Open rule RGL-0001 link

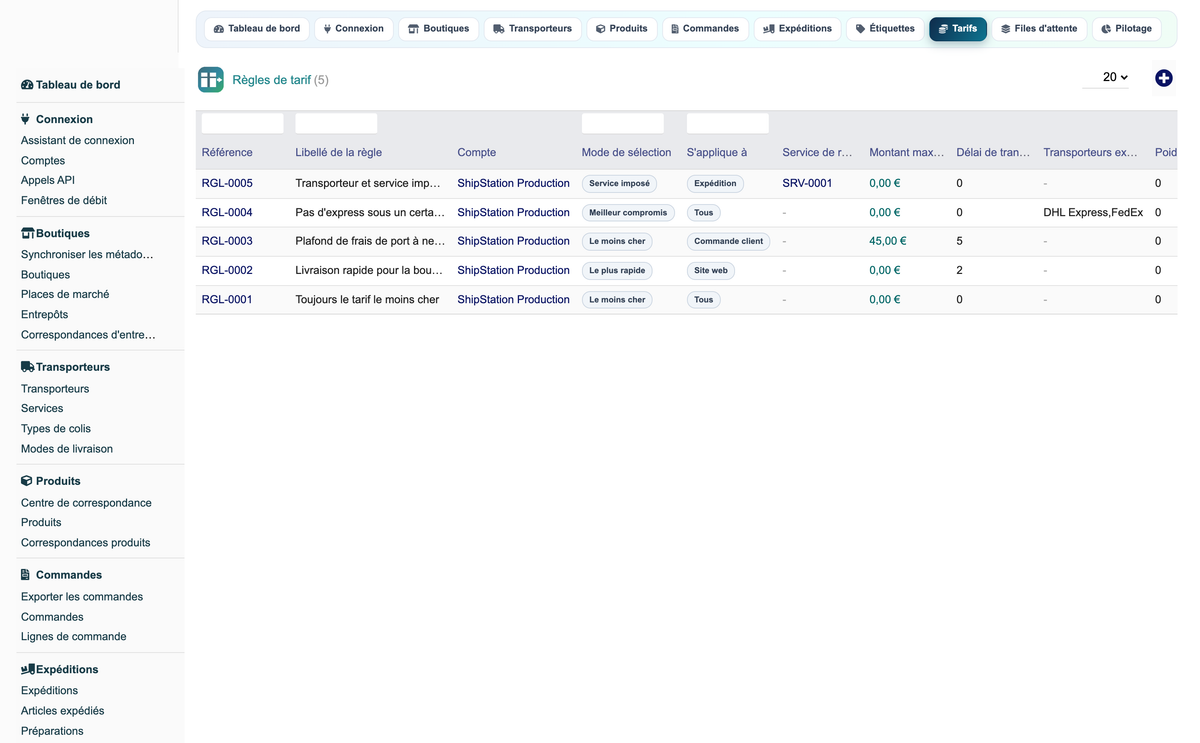coord(227,299)
